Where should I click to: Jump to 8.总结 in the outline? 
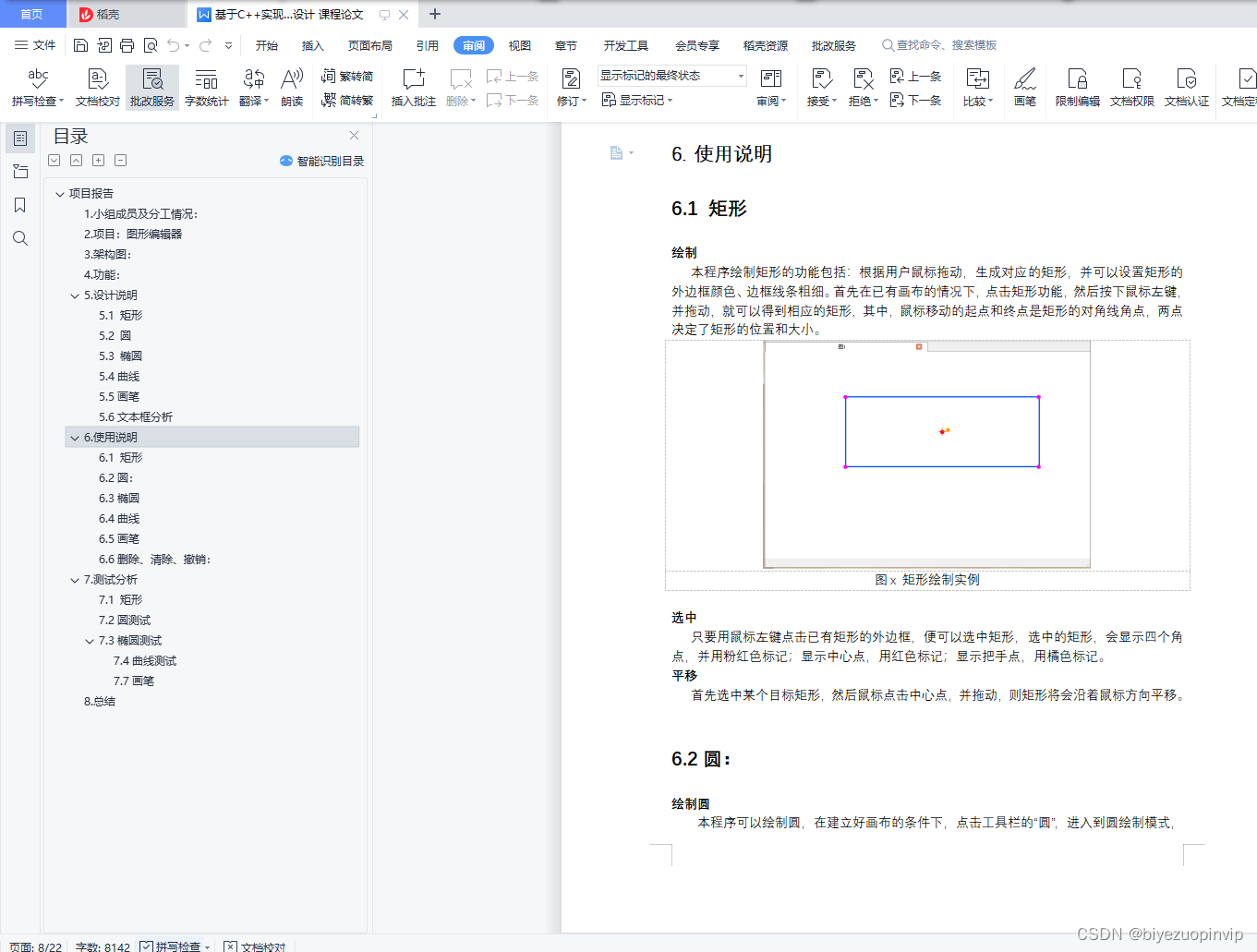coord(100,702)
